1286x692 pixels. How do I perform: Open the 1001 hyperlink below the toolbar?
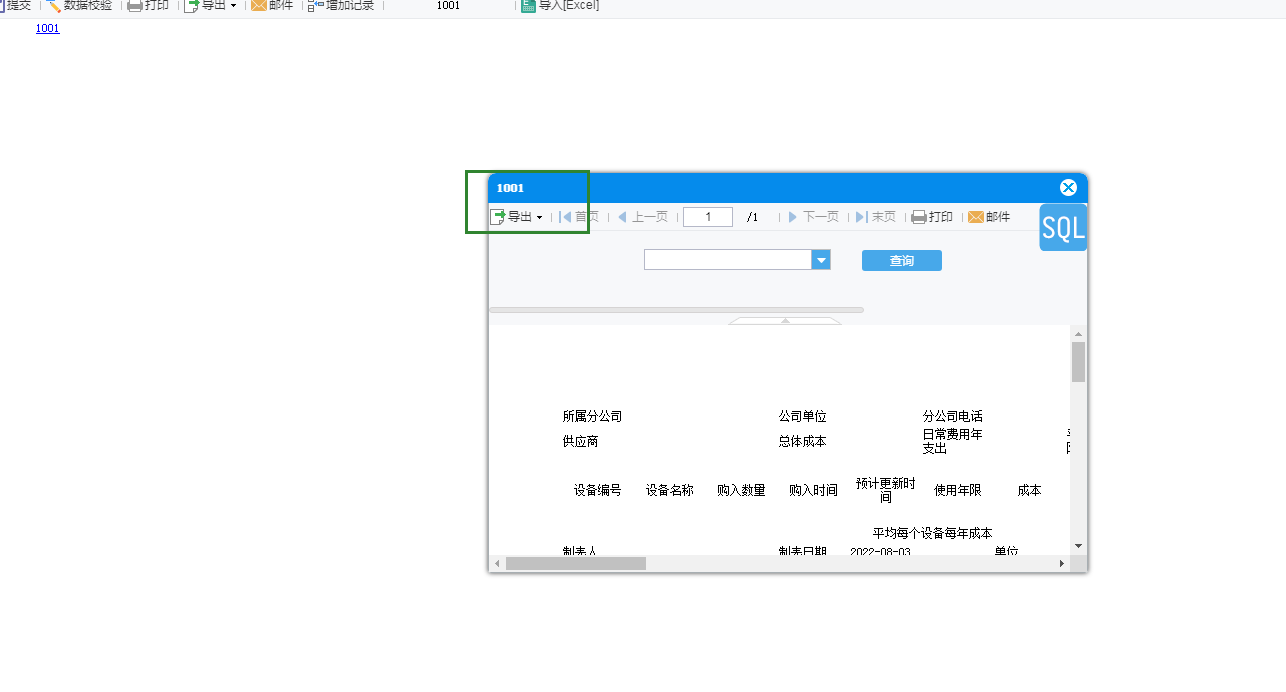pyautogui.click(x=48, y=28)
